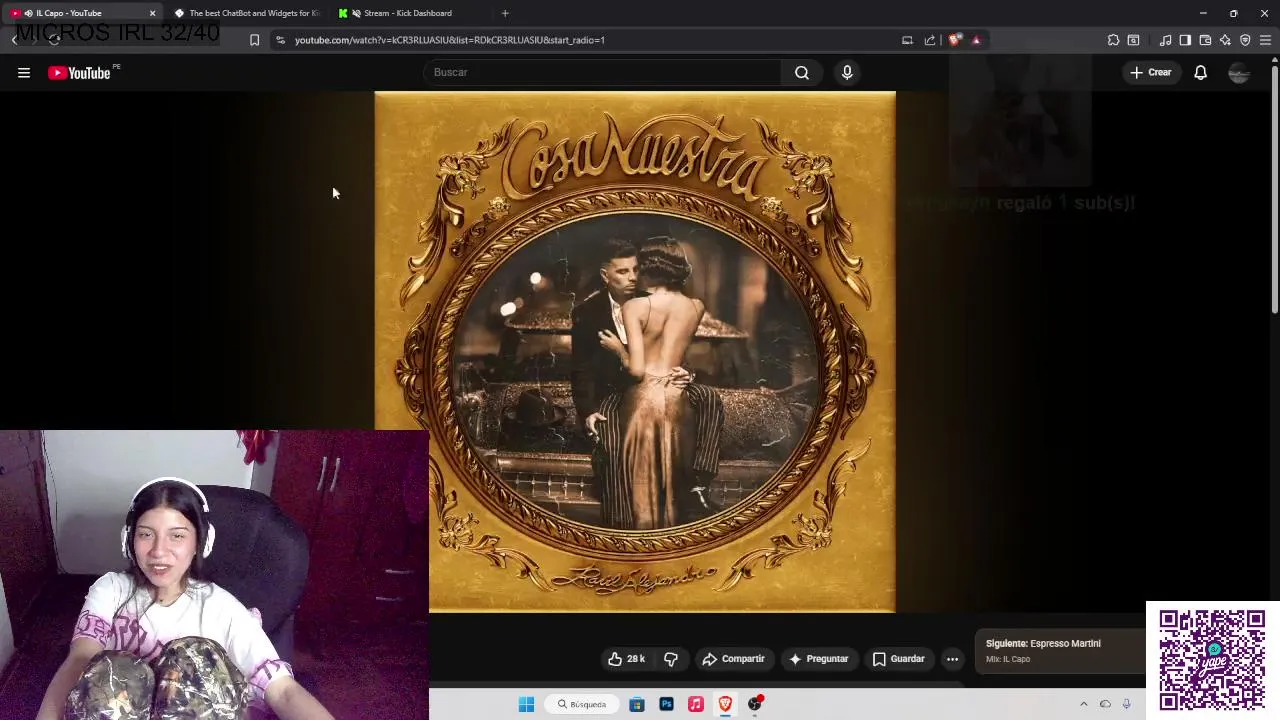
Task: Open site settings icon beside URL
Action: tap(280, 40)
